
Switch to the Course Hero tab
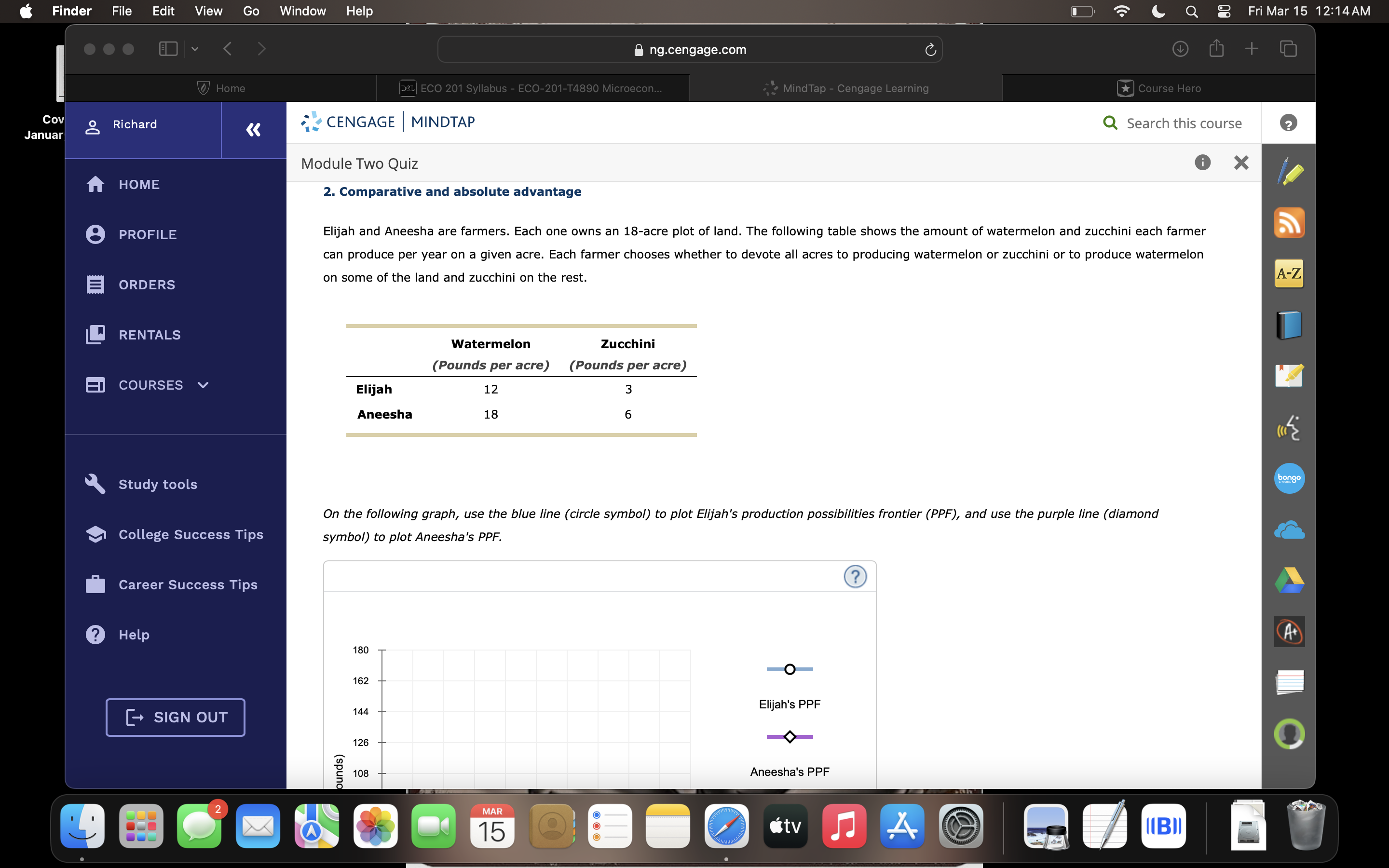(1158, 88)
